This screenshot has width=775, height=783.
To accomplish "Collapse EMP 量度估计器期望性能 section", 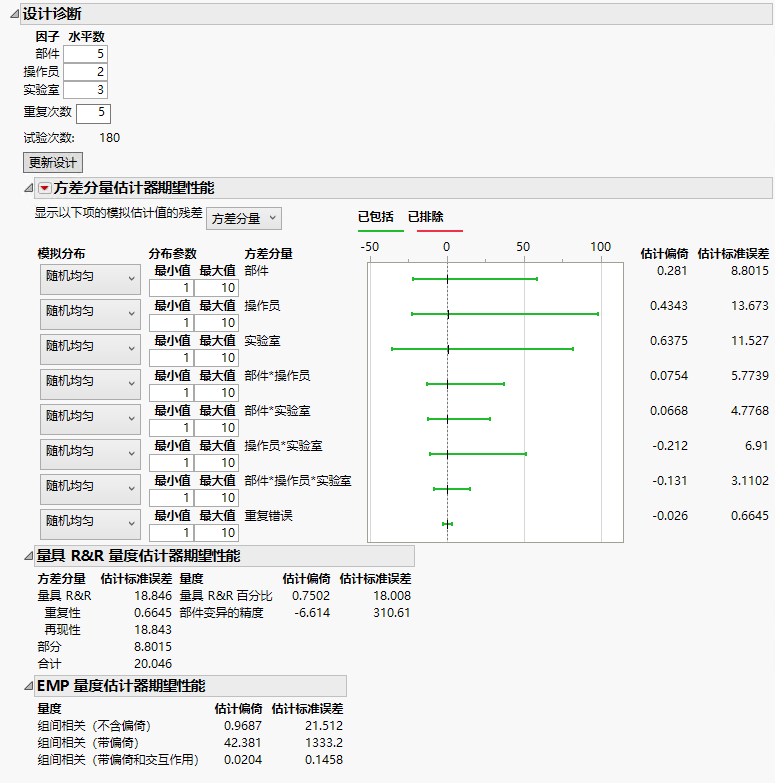I will tap(28, 687).
